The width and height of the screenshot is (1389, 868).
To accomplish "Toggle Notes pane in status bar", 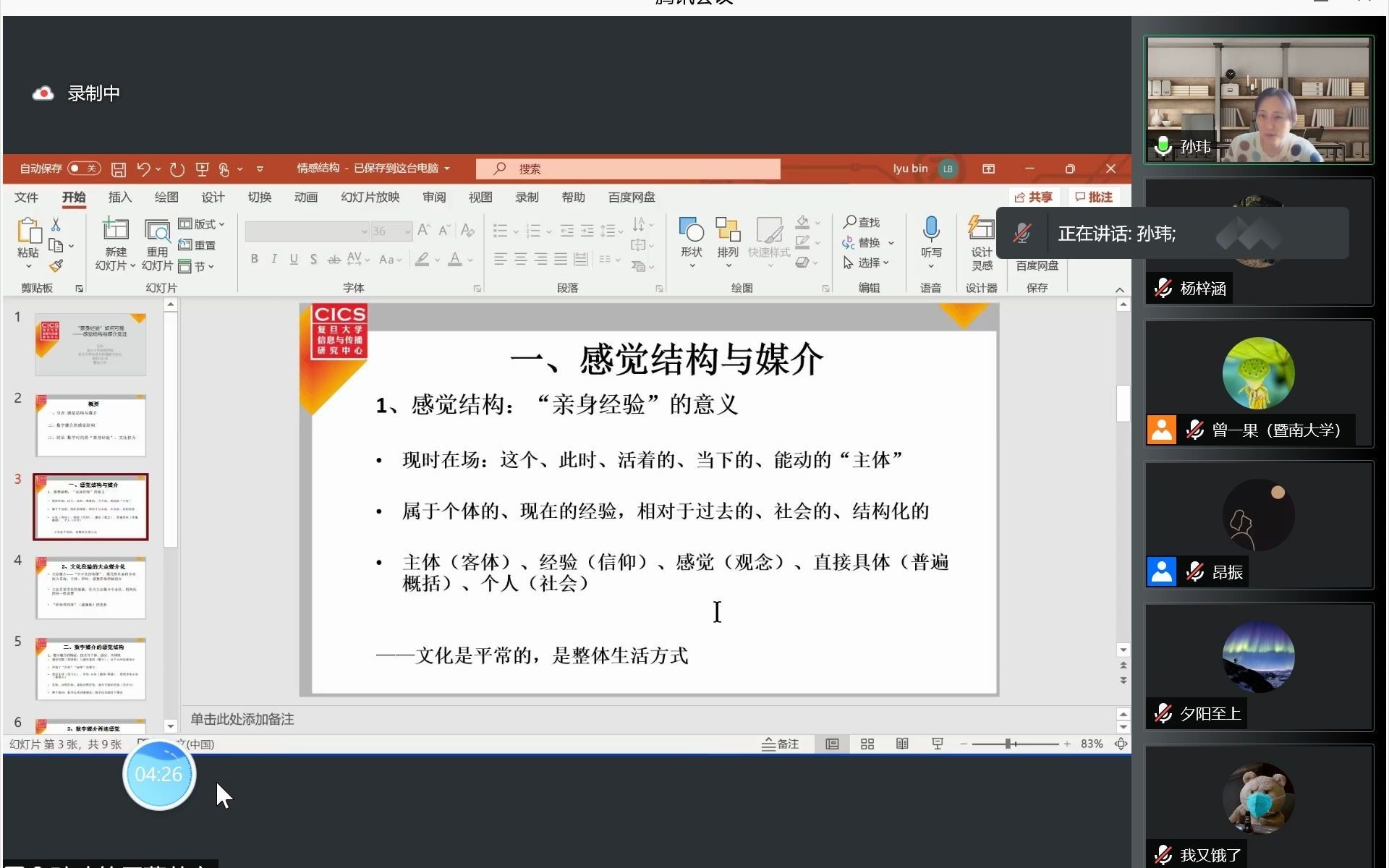I will 780,744.
